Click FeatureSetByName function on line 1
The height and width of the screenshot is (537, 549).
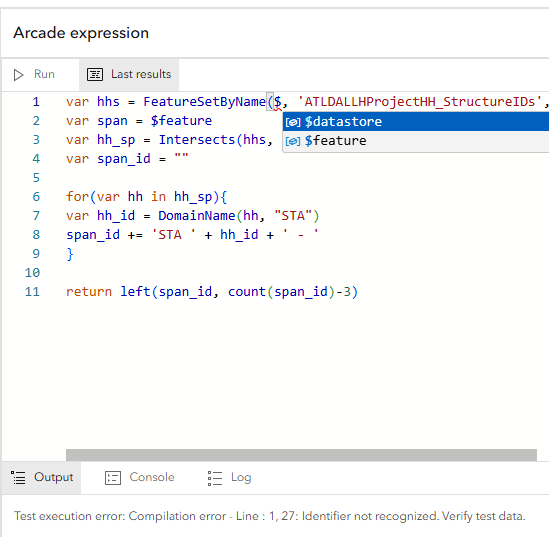204,102
